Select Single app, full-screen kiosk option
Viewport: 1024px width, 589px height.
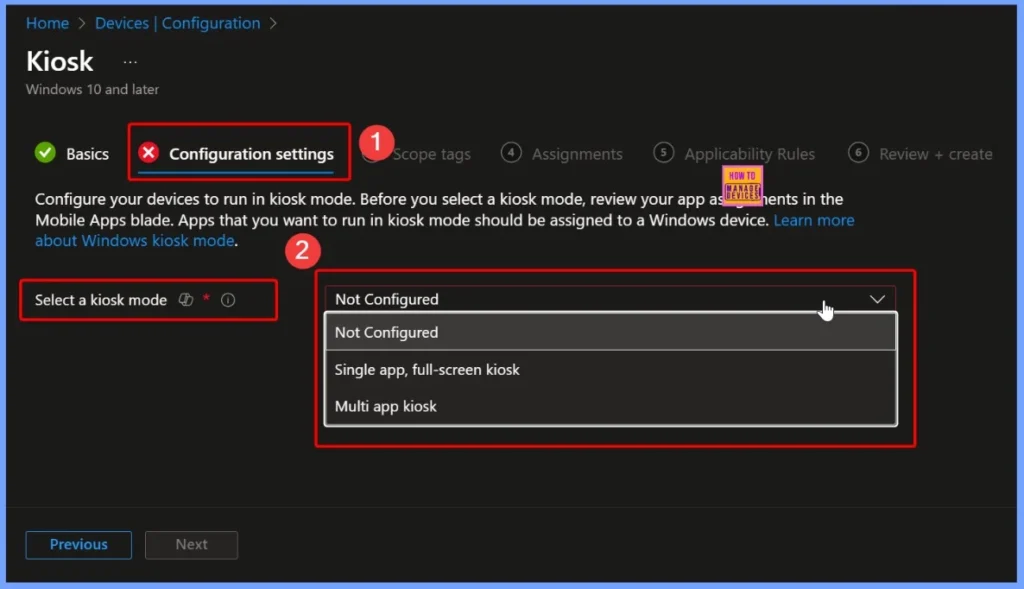(428, 369)
